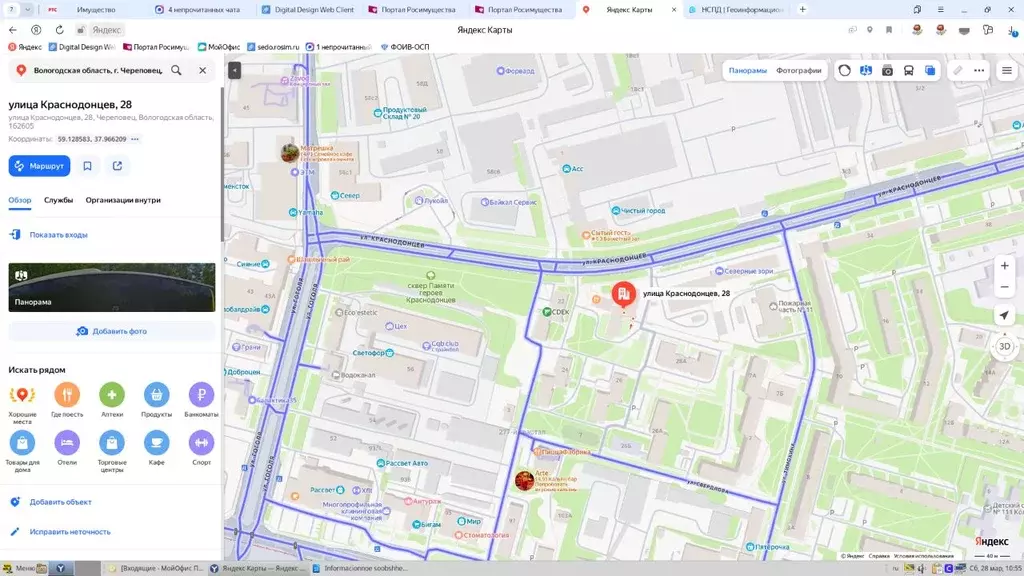Click the Аптеки nearby category icon
The image size is (1024, 576).
tap(112, 395)
